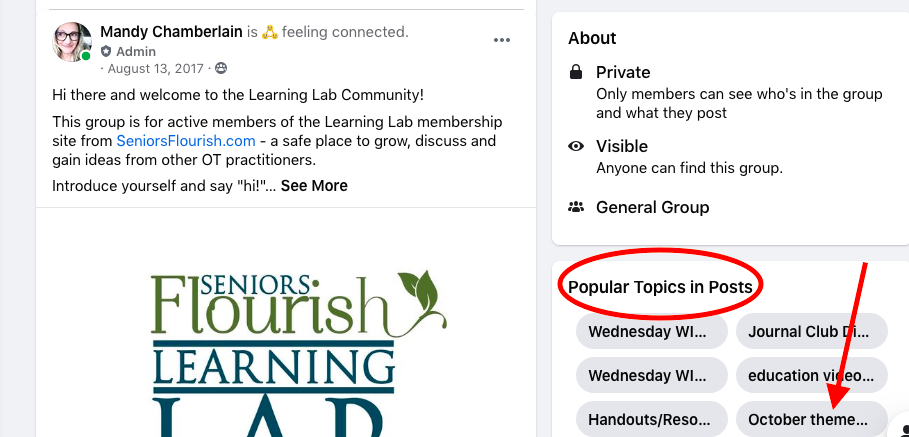Image resolution: width=909 pixels, height=437 pixels.
Task: Click the Admin shield badge icon
Action: (106, 51)
